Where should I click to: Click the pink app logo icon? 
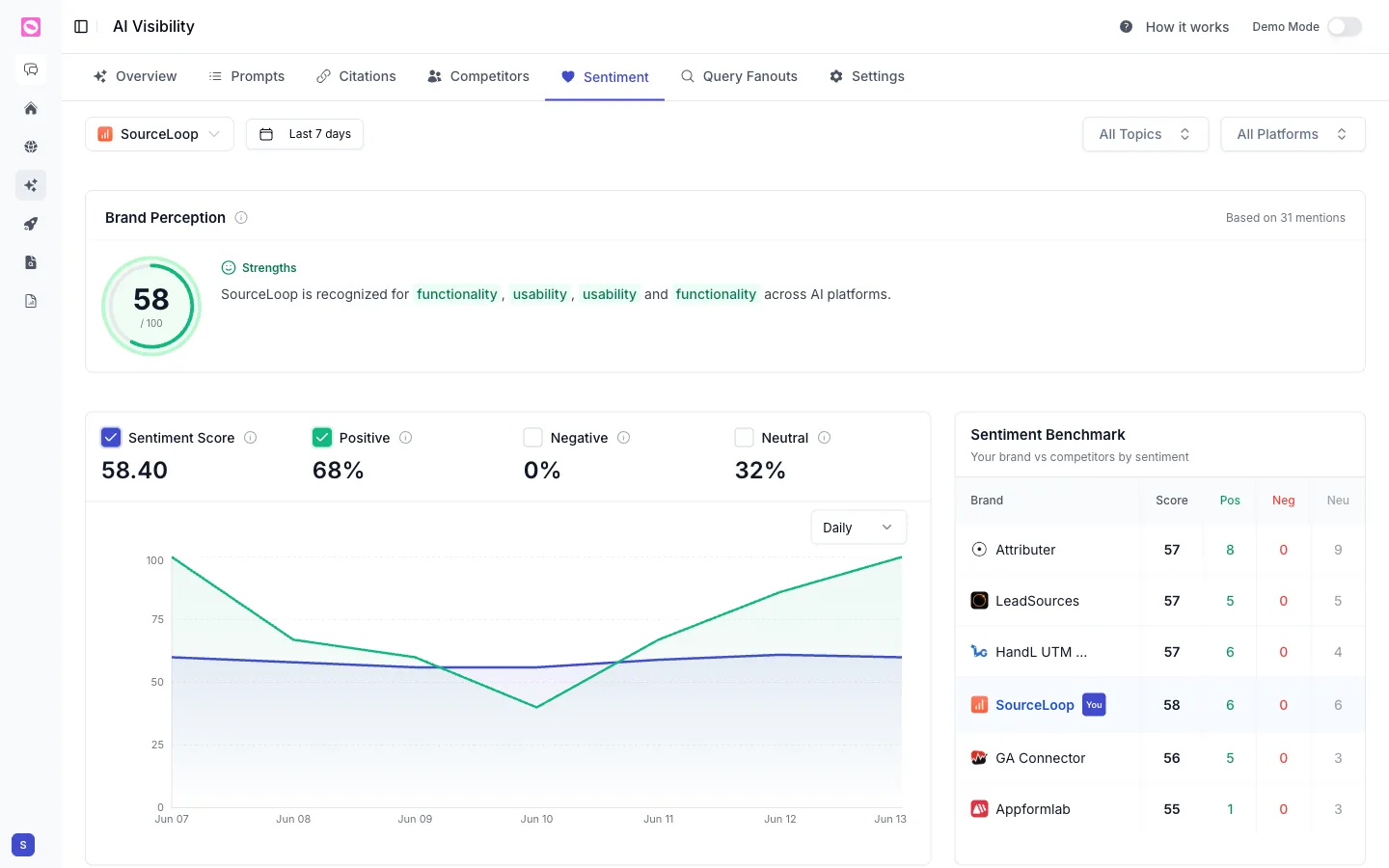(31, 27)
